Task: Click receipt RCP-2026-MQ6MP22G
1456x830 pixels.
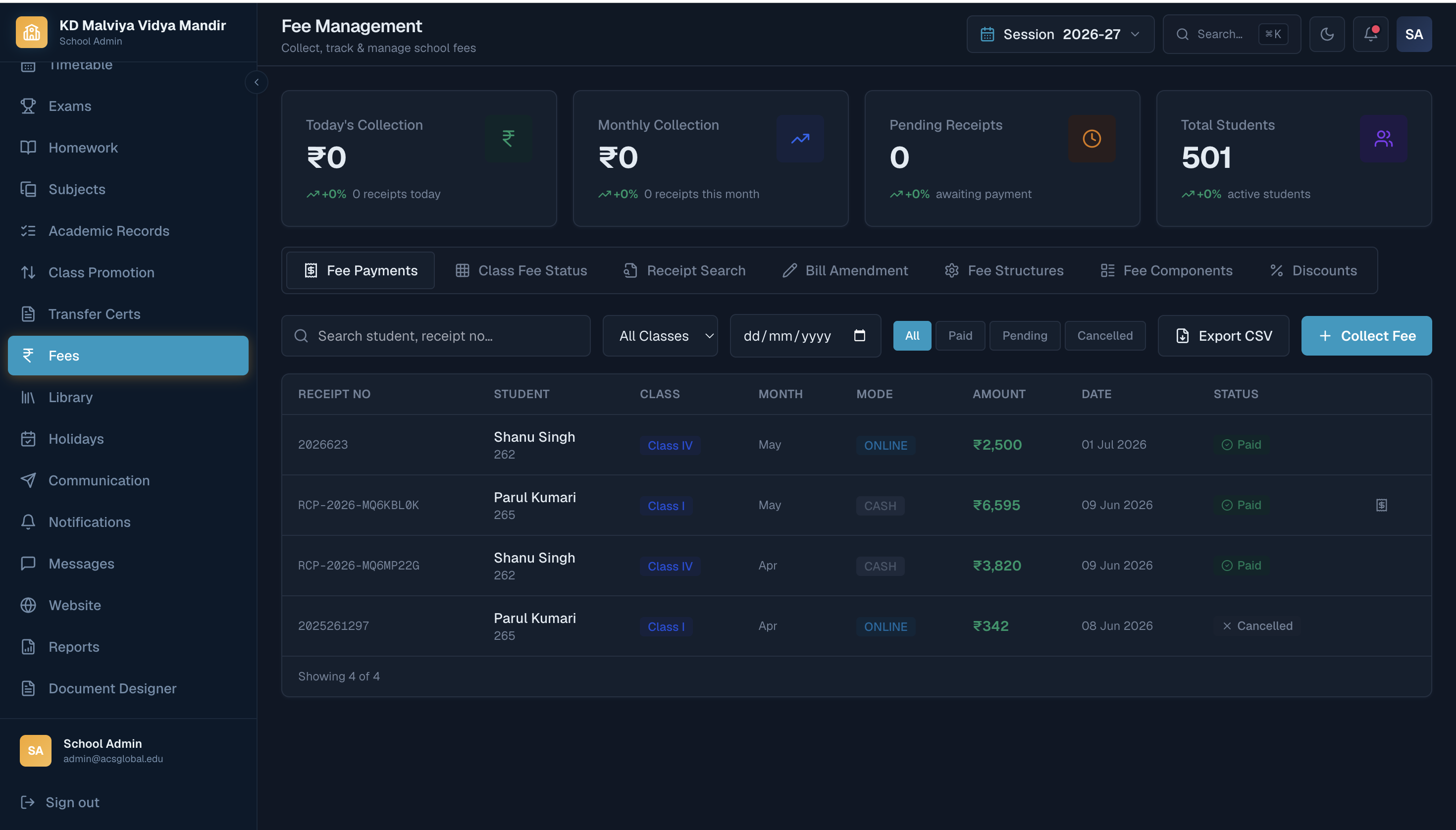Action: tap(359, 566)
